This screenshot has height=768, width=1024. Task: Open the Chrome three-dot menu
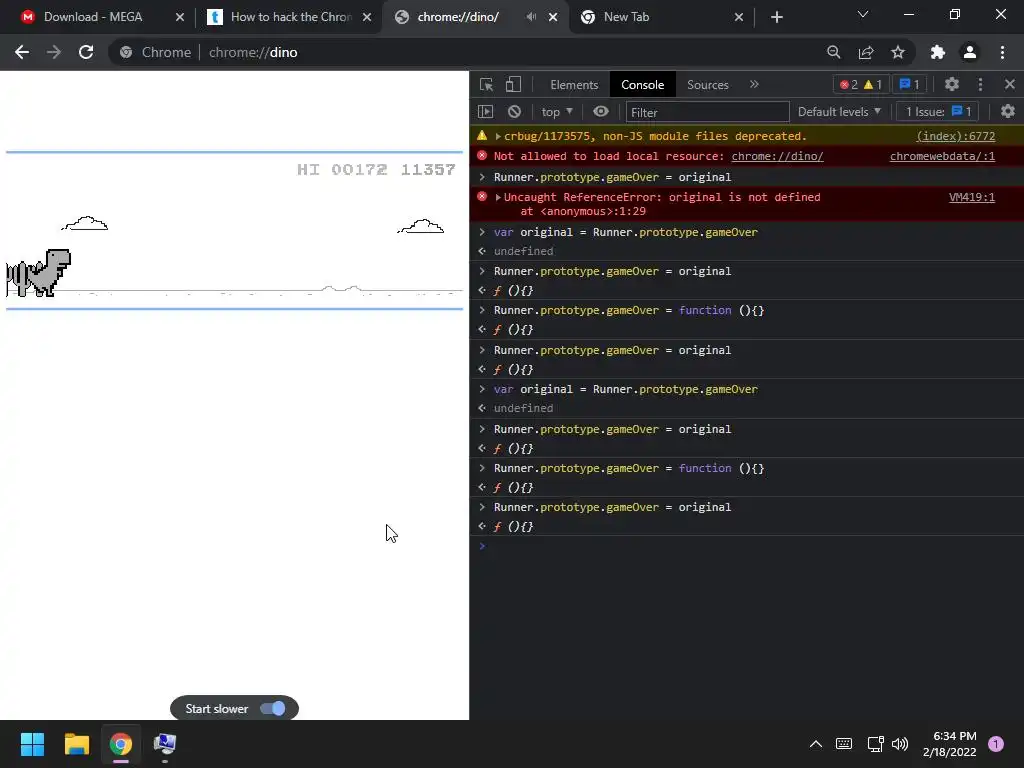coord(1002,52)
